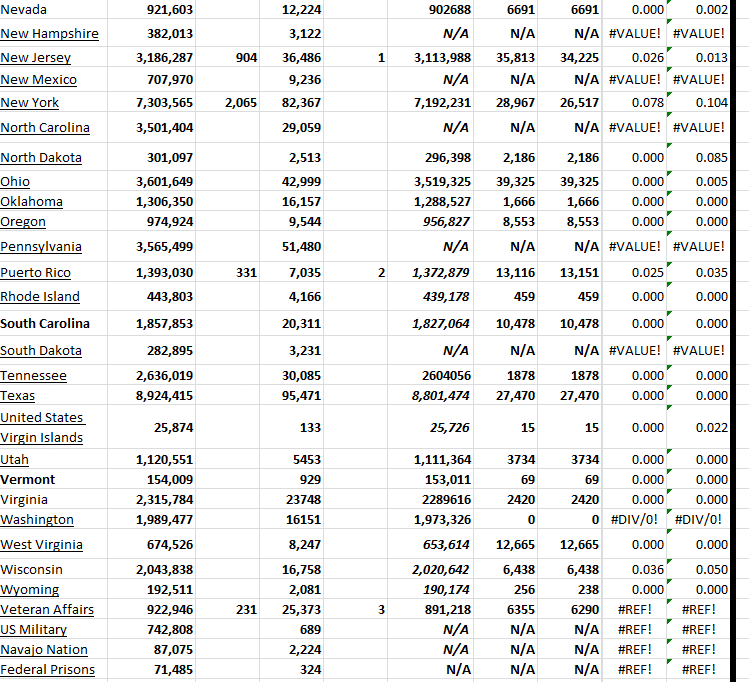Viewport: 749px width, 682px height.
Task: Select cell 1,827,064 in South Carolina row
Action: (430, 323)
